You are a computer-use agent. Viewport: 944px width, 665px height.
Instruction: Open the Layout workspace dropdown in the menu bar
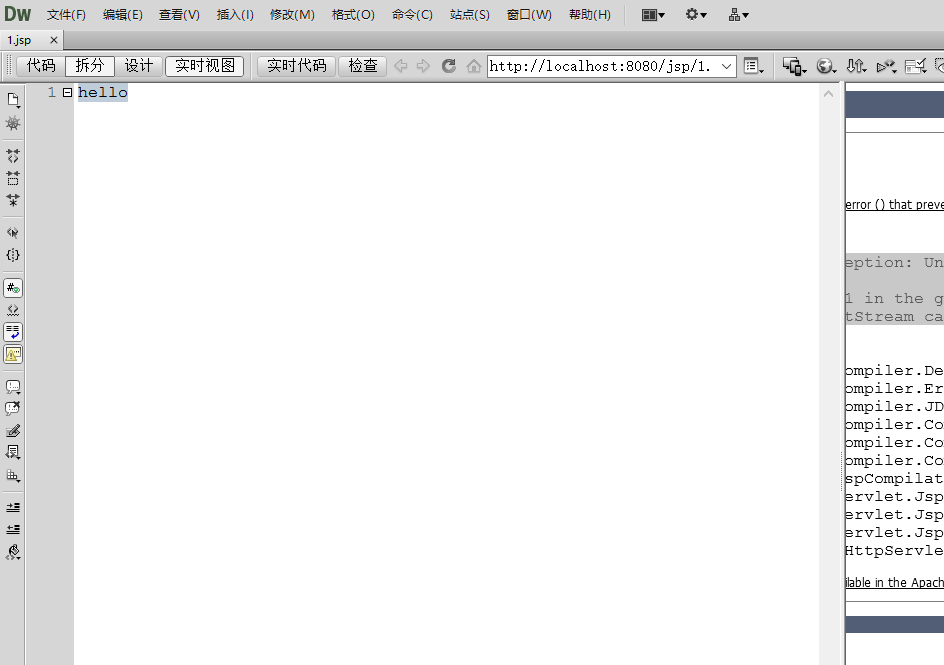click(x=653, y=15)
